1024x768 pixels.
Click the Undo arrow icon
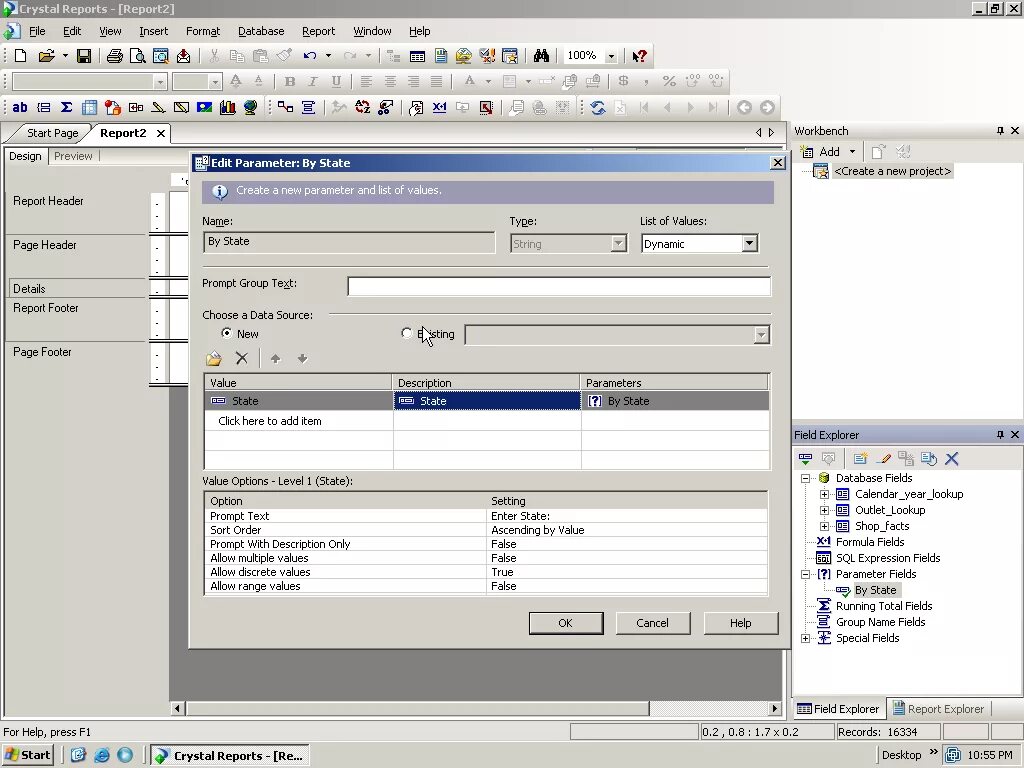coord(310,56)
